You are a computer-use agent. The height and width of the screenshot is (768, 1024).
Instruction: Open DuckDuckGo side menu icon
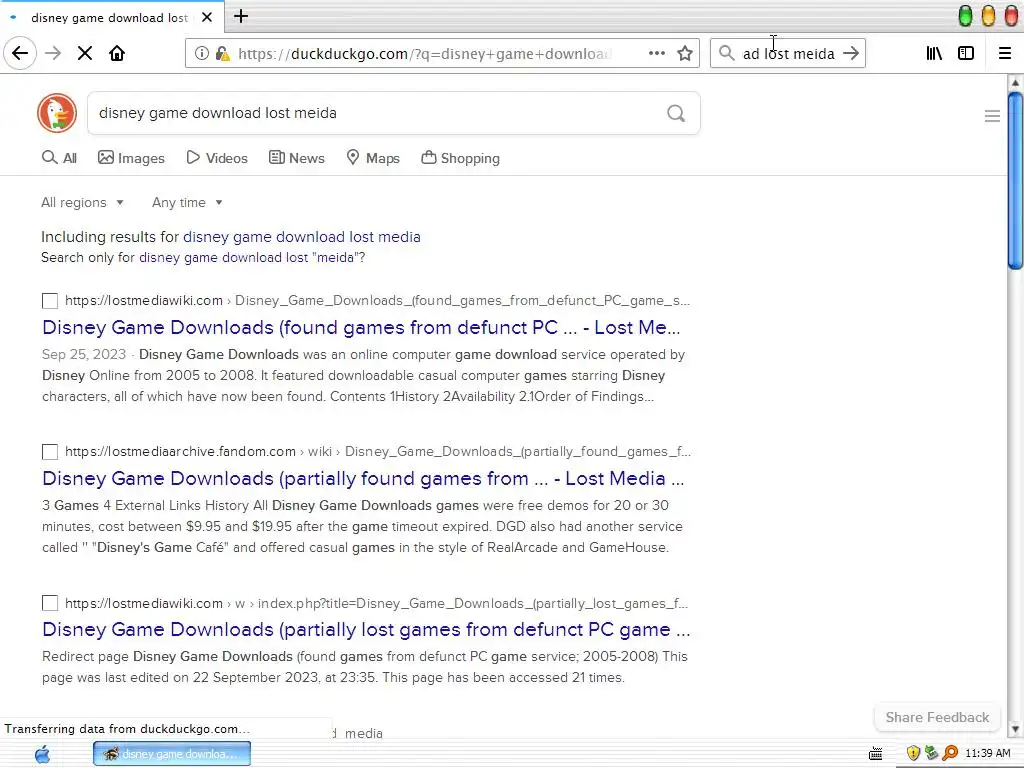pyautogui.click(x=992, y=116)
